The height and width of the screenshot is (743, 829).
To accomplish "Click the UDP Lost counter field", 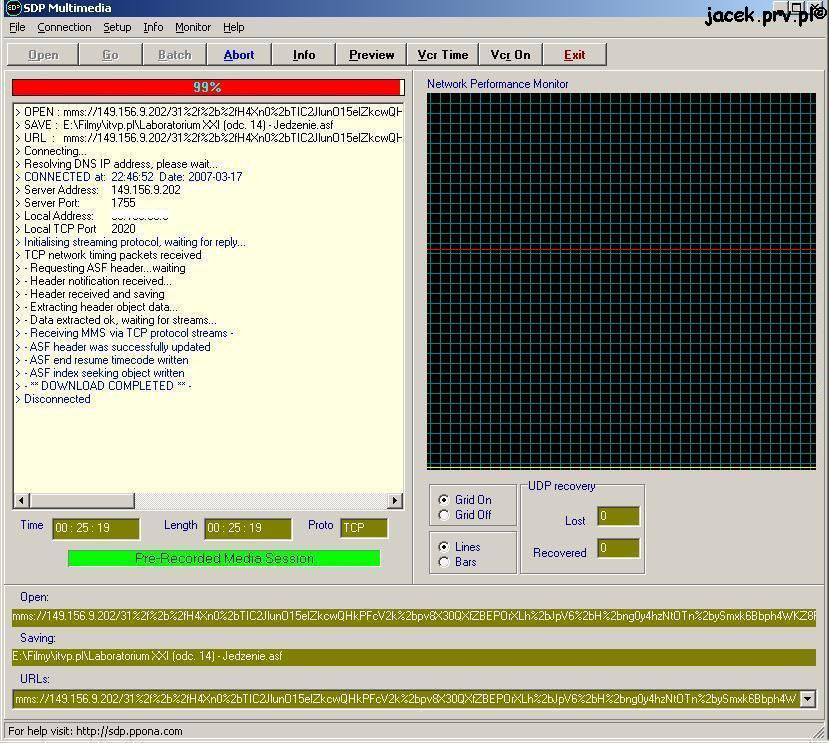I will (618, 516).
